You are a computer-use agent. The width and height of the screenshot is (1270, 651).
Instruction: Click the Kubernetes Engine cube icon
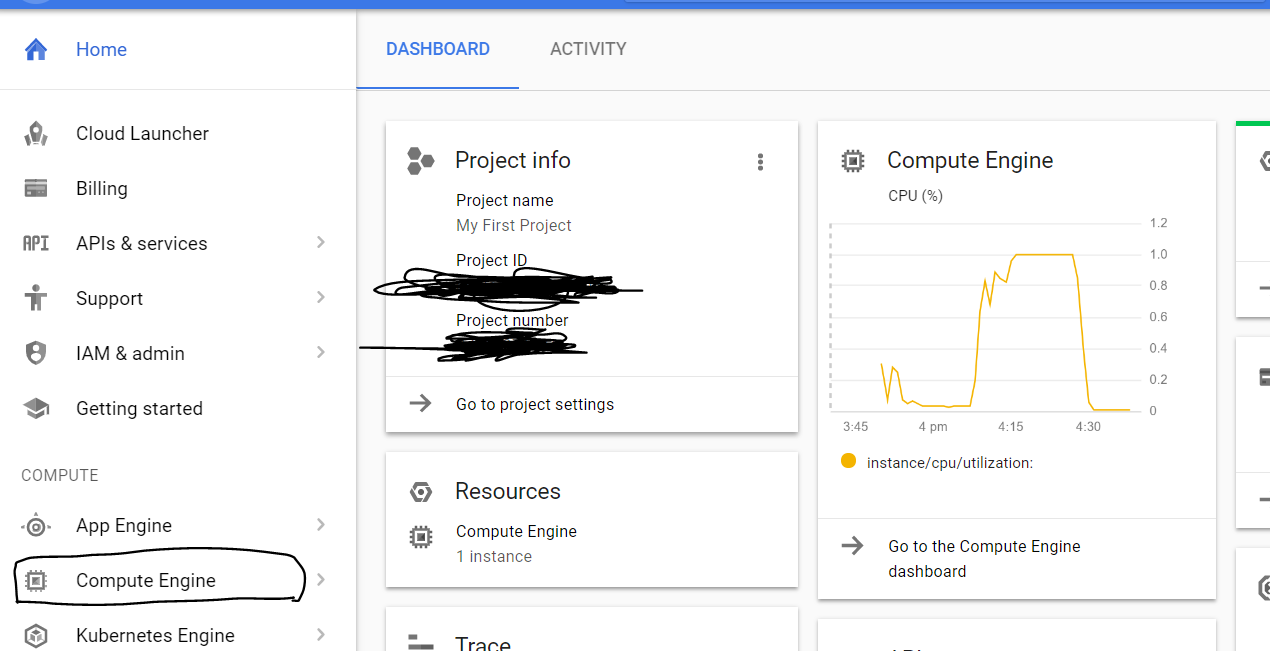(x=36, y=635)
